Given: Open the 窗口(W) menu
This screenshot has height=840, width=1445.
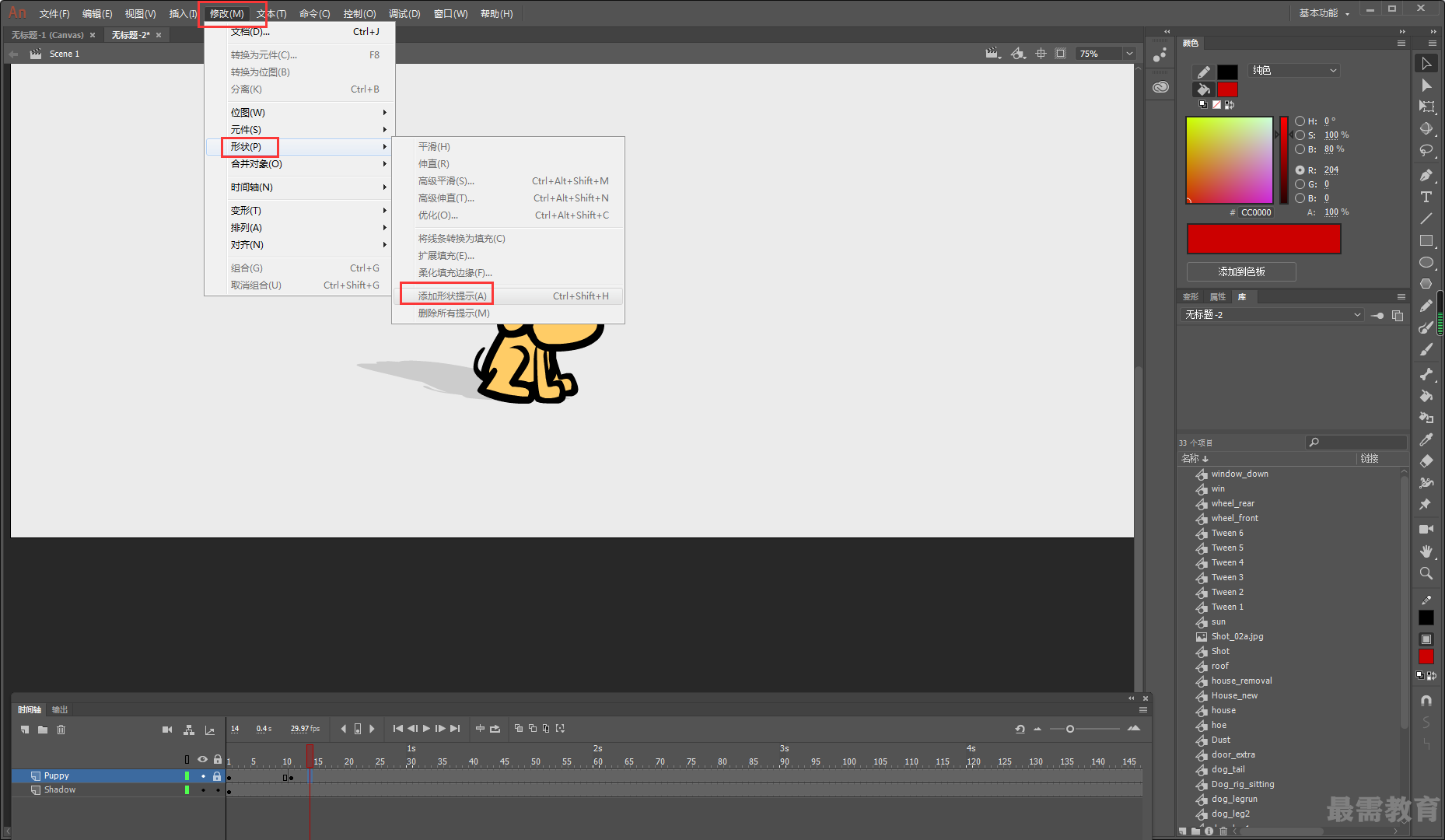Looking at the screenshot, I should [450, 14].
